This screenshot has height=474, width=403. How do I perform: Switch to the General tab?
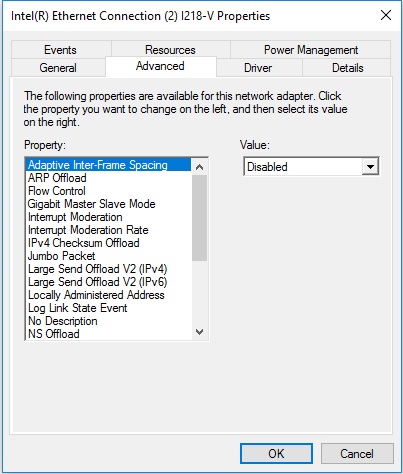(x=58, y=68)
